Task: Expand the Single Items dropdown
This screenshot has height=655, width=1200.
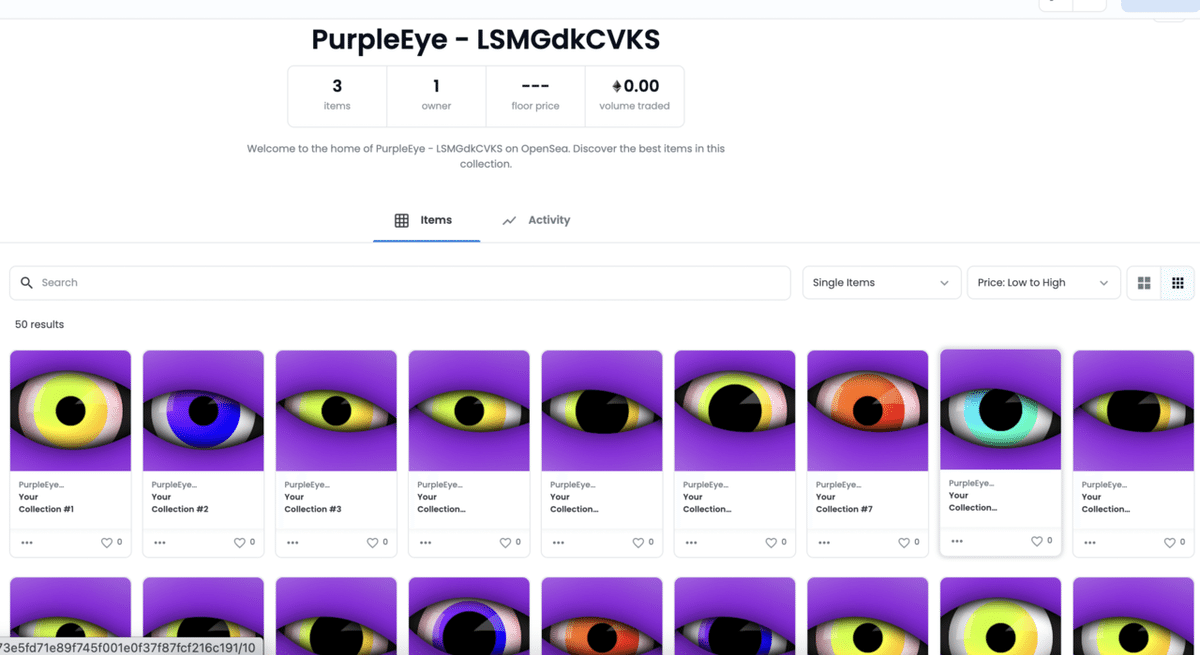Action: (x=880, y=283)
